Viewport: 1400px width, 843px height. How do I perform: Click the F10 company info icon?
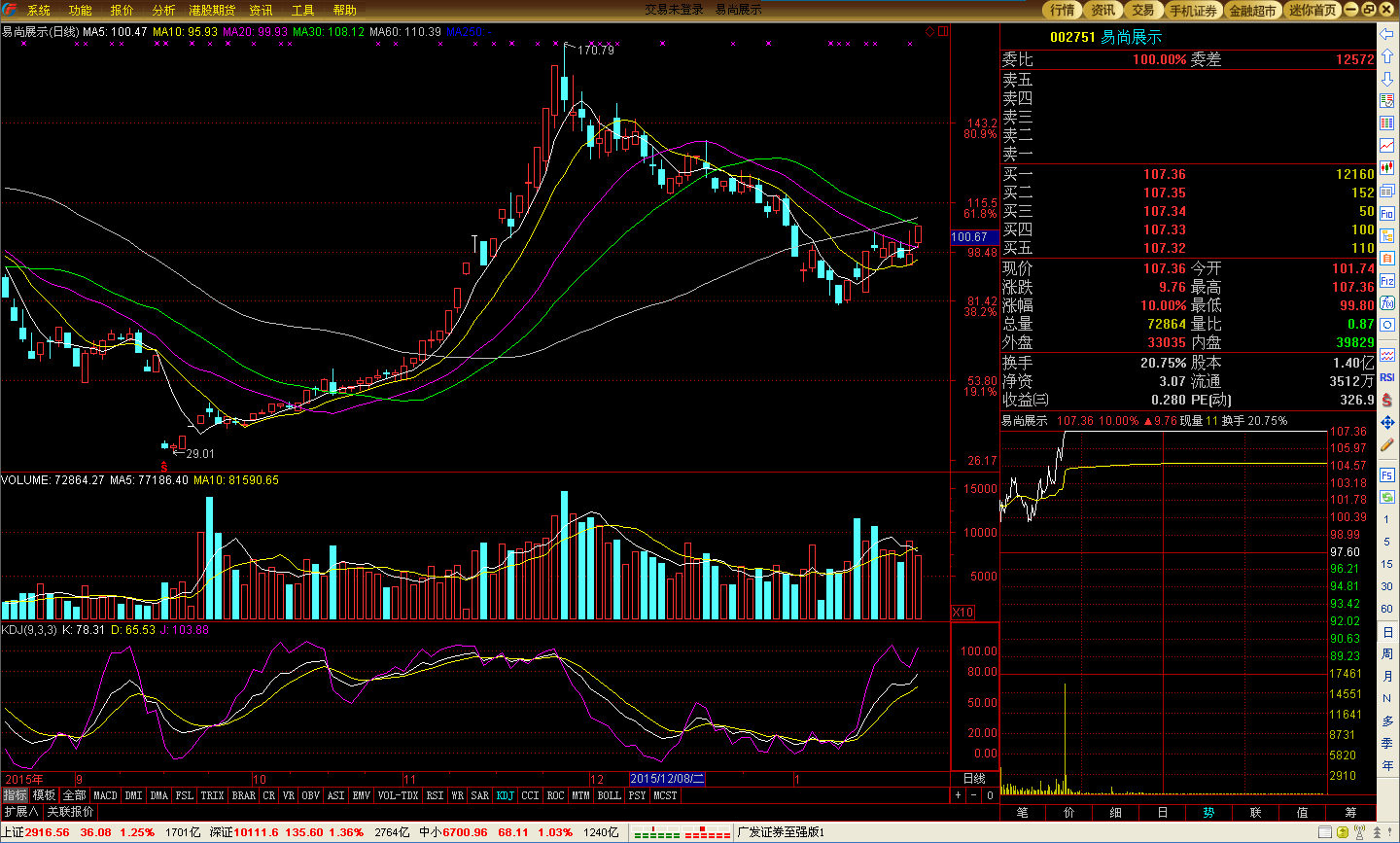click(1387, 213)
